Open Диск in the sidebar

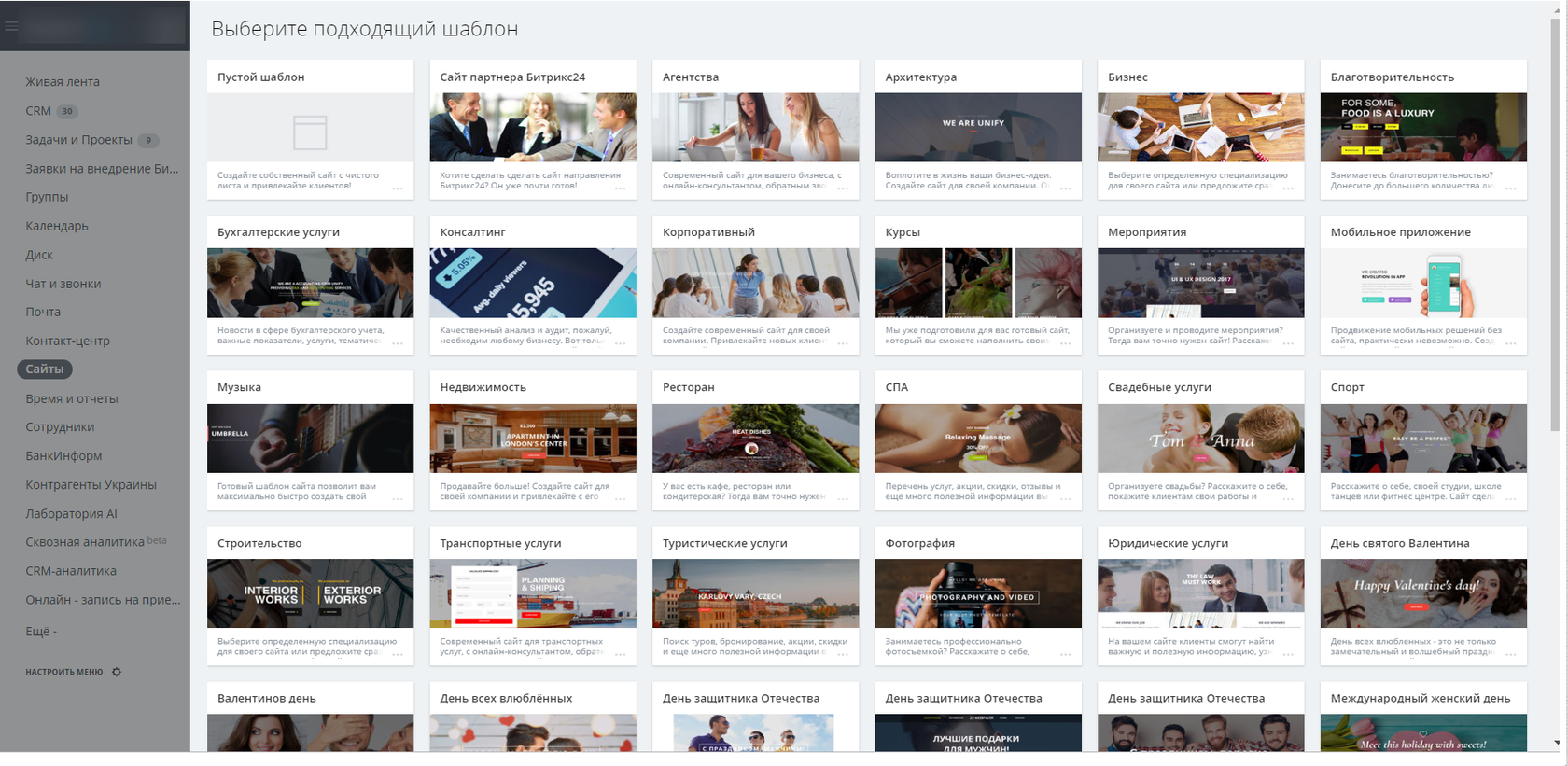tap(39, 255)
